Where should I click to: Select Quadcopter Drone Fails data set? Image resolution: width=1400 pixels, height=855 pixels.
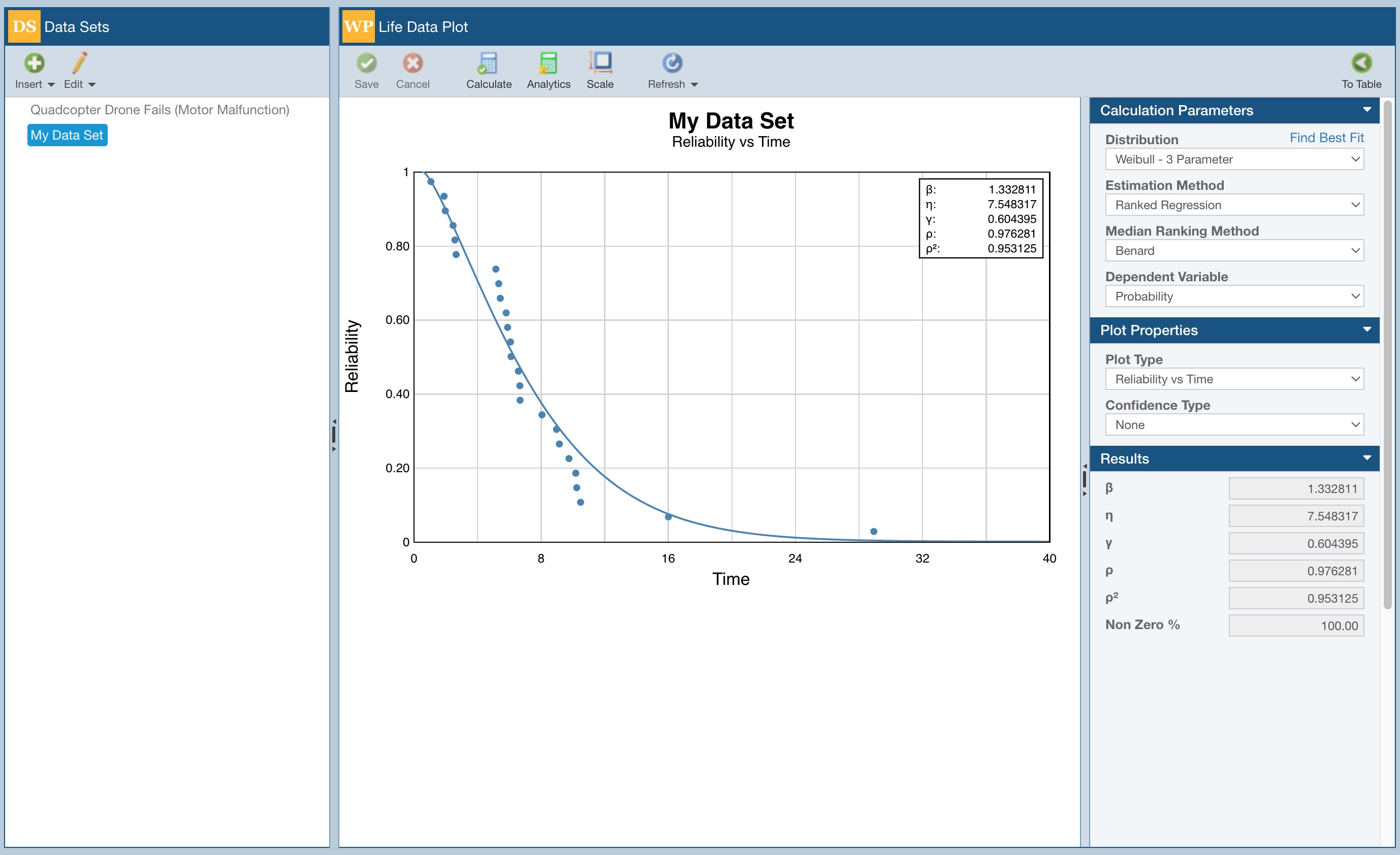[x=160, y=110]
